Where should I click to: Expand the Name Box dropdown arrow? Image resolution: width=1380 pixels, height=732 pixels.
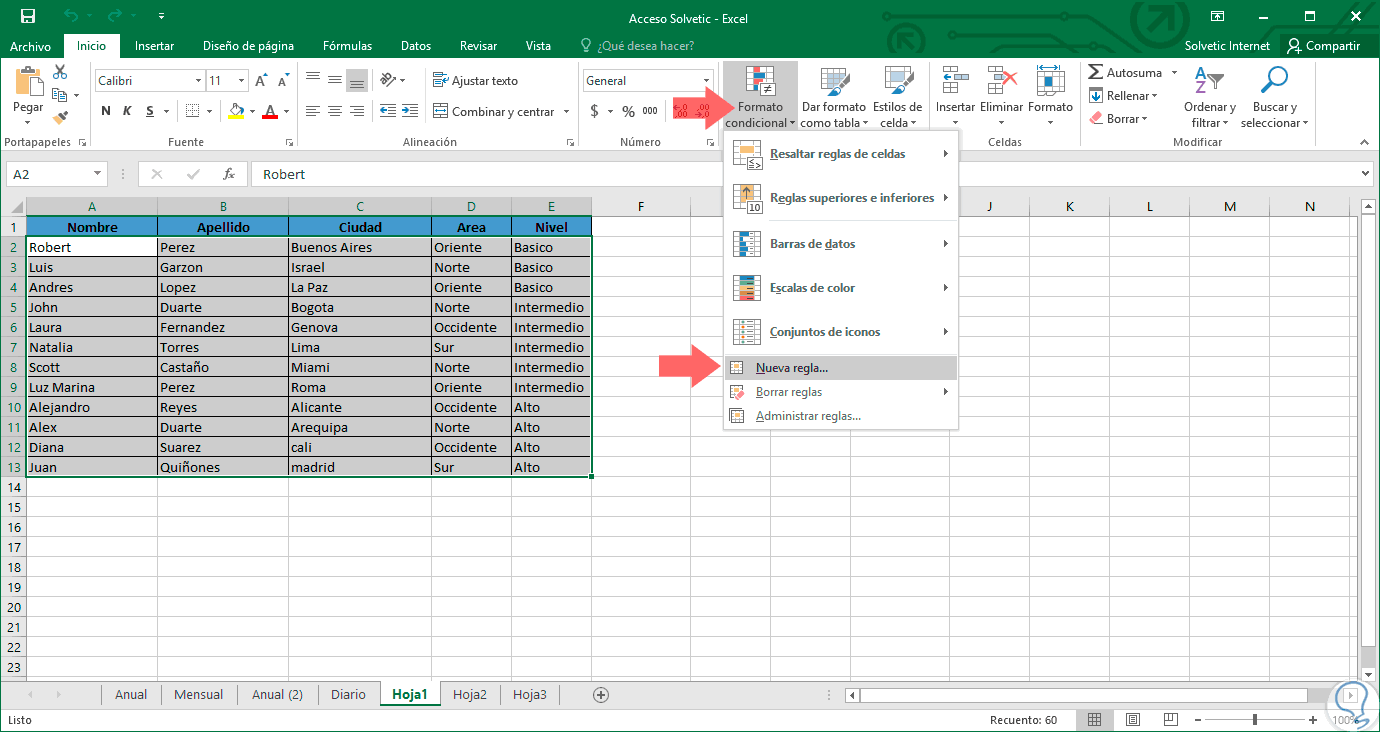(97, 174)
